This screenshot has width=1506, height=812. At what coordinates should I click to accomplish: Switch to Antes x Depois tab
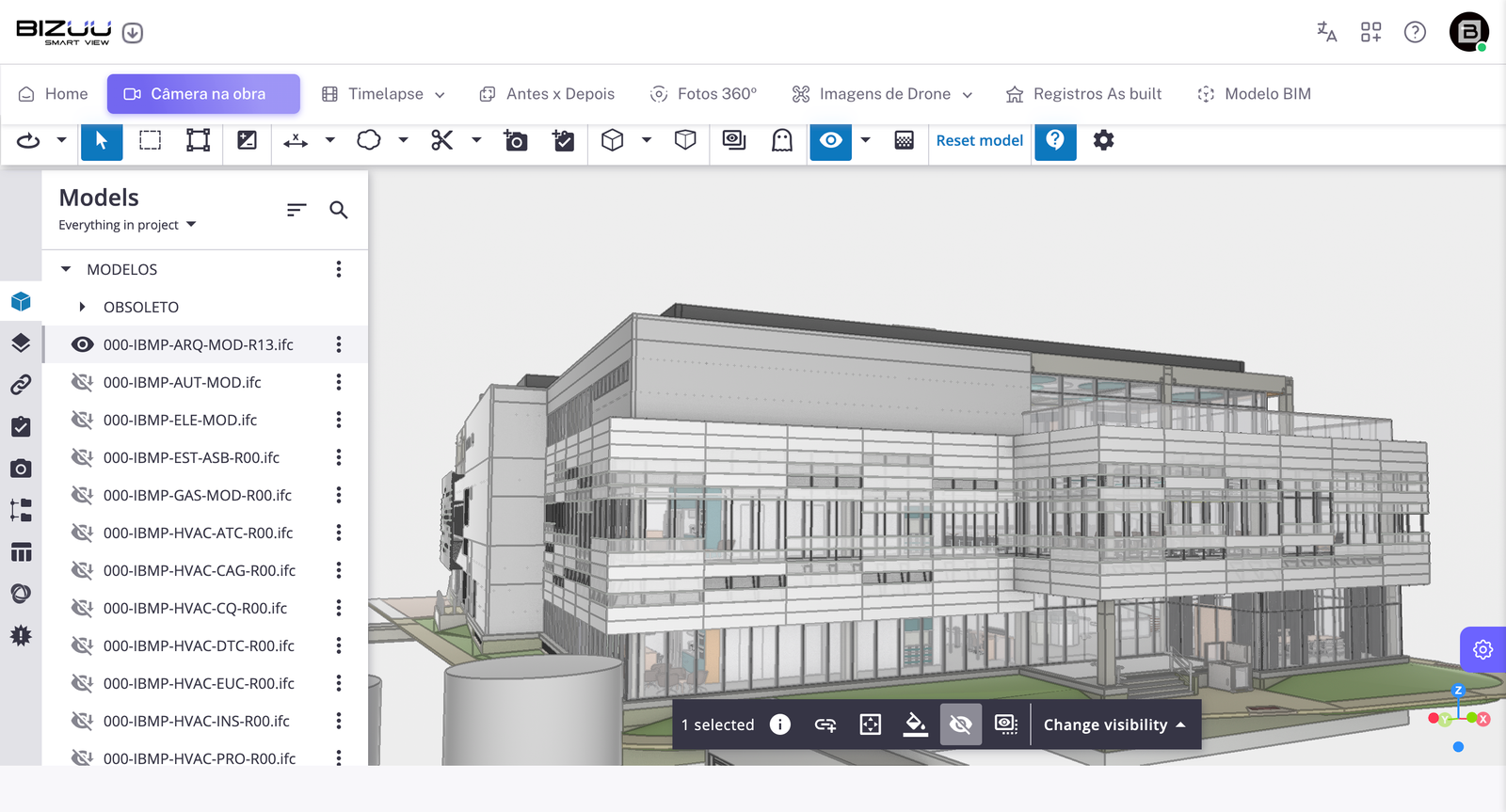click(547, 94)
